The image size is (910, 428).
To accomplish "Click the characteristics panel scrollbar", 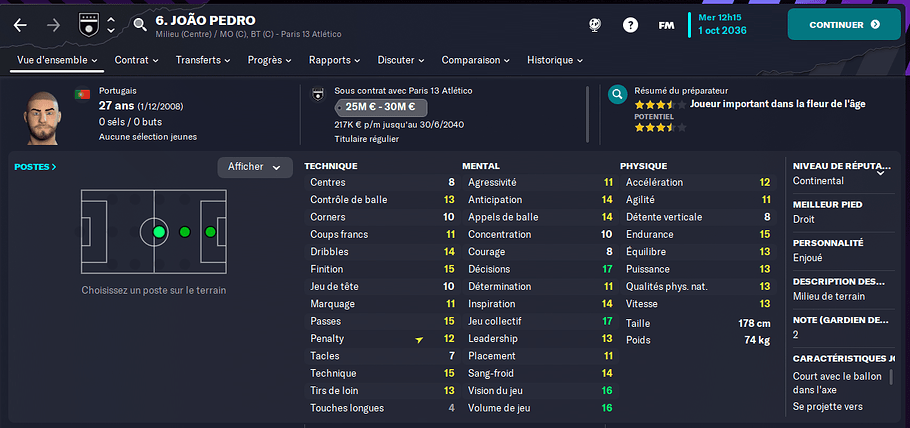I will click(891, 377).
